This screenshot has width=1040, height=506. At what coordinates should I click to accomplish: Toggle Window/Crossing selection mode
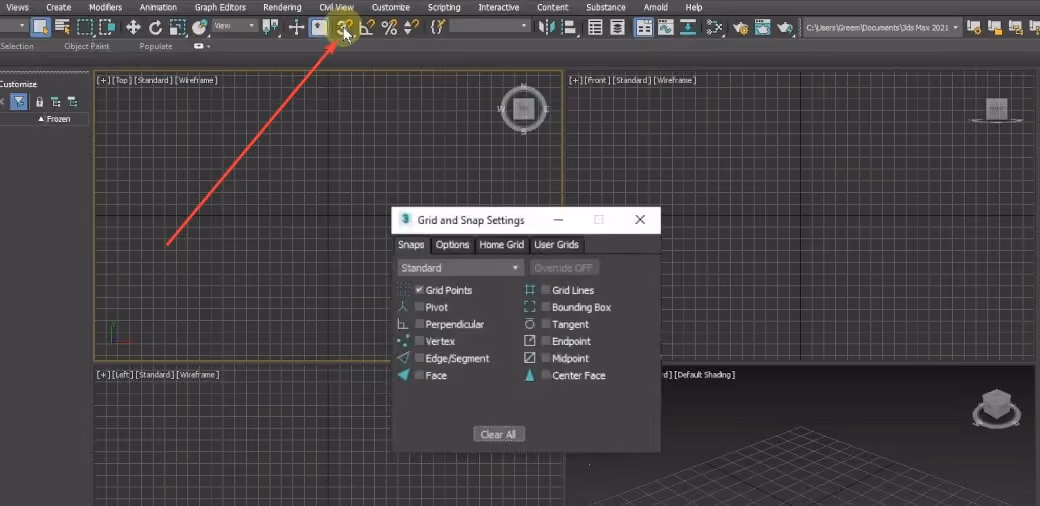[x=107, y=27]
